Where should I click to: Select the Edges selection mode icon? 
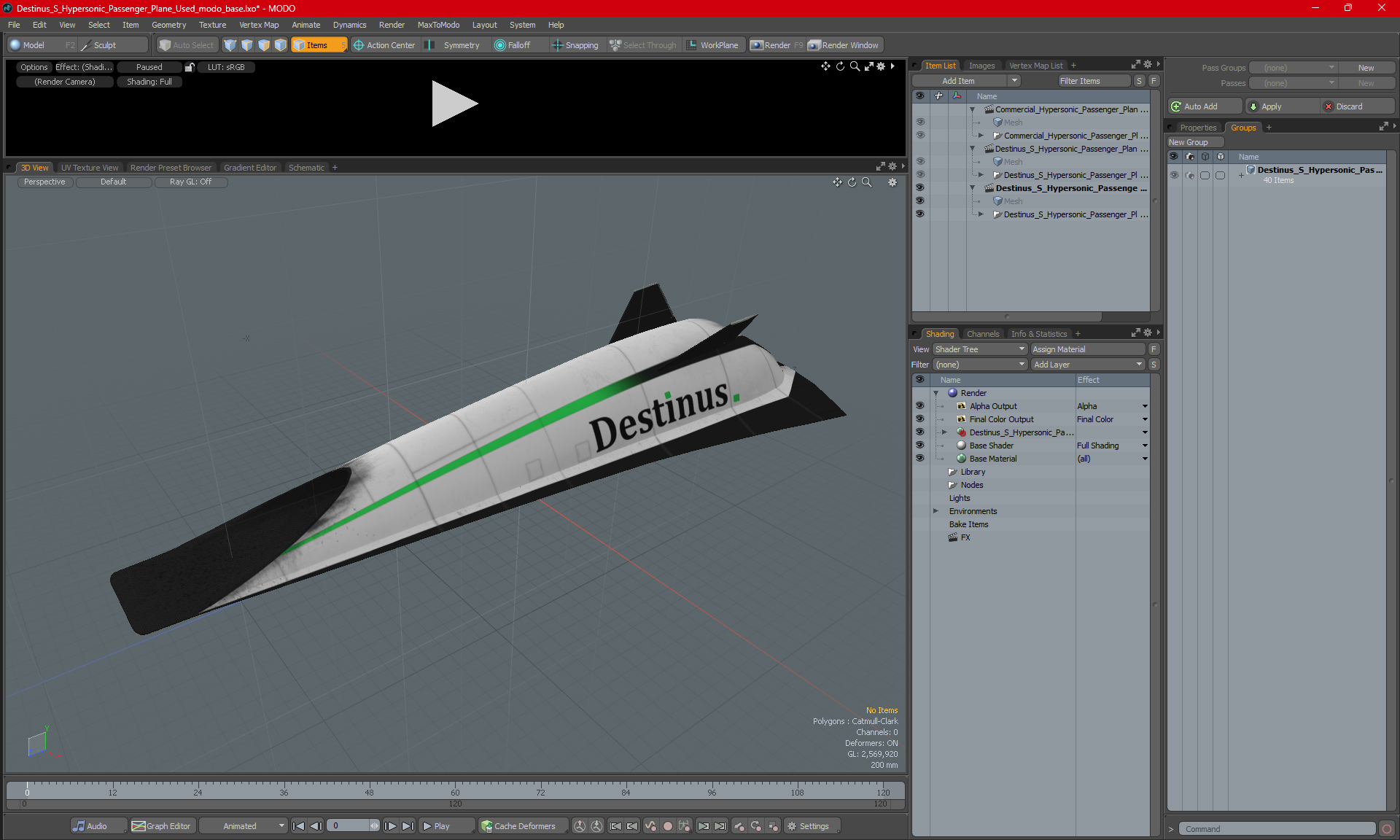tap(247, 45)
